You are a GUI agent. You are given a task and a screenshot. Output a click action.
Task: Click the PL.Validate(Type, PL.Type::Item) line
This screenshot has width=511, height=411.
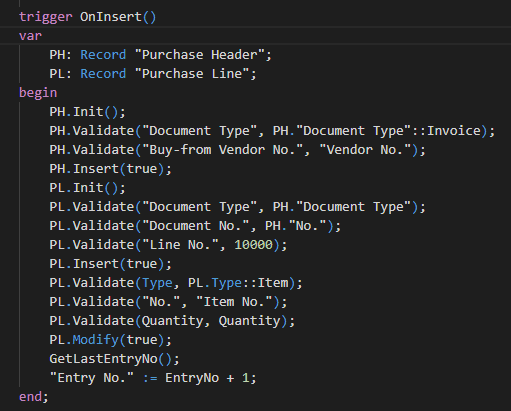coord(176,283)
